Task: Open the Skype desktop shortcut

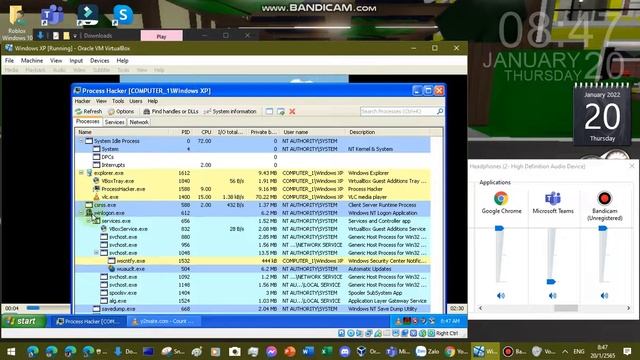Action: point(122,16)
